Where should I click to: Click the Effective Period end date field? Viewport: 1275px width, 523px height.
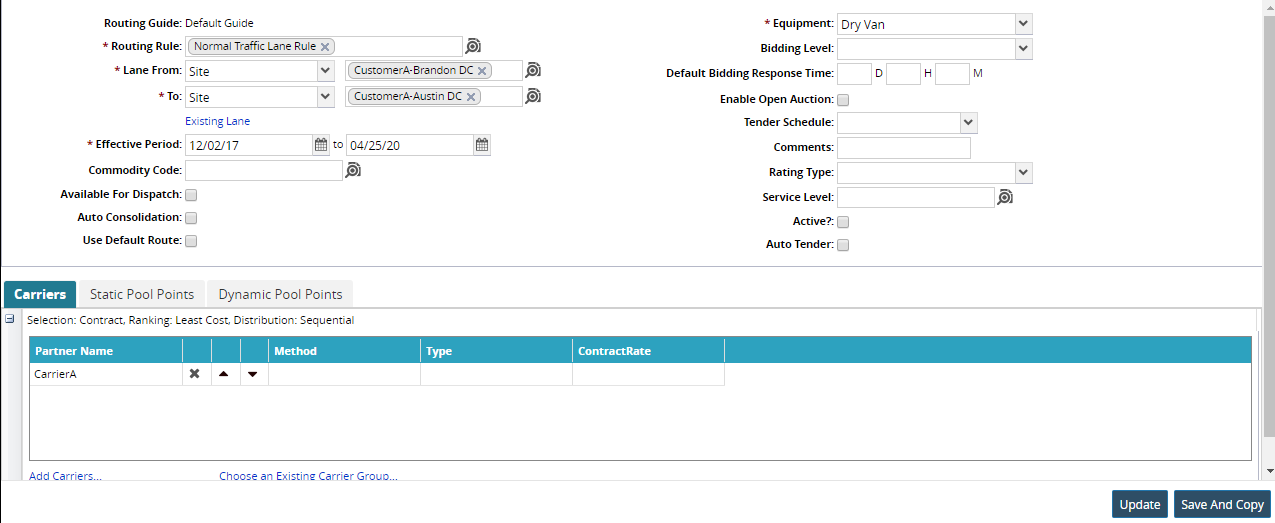410,145
